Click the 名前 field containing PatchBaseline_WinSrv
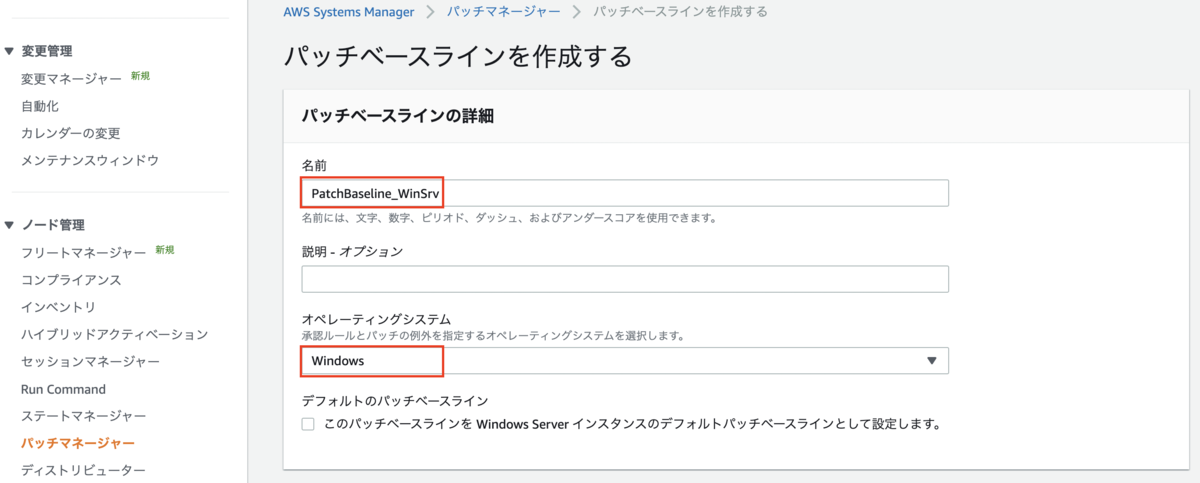This screenshot has height=483, width=1200. (x=625, y=192)
